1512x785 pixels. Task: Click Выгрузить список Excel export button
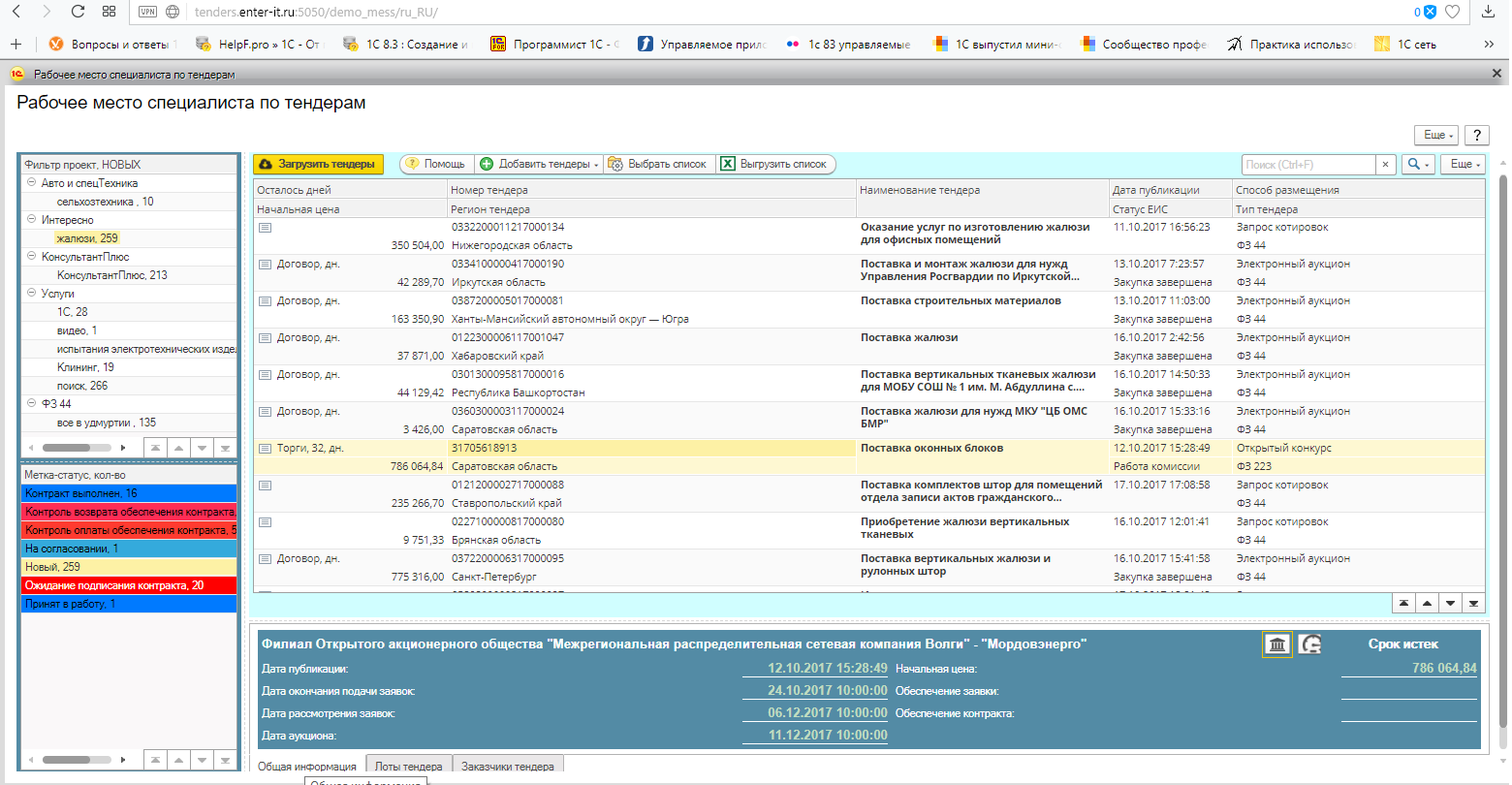pyautogui.click(x=773, y=165)
